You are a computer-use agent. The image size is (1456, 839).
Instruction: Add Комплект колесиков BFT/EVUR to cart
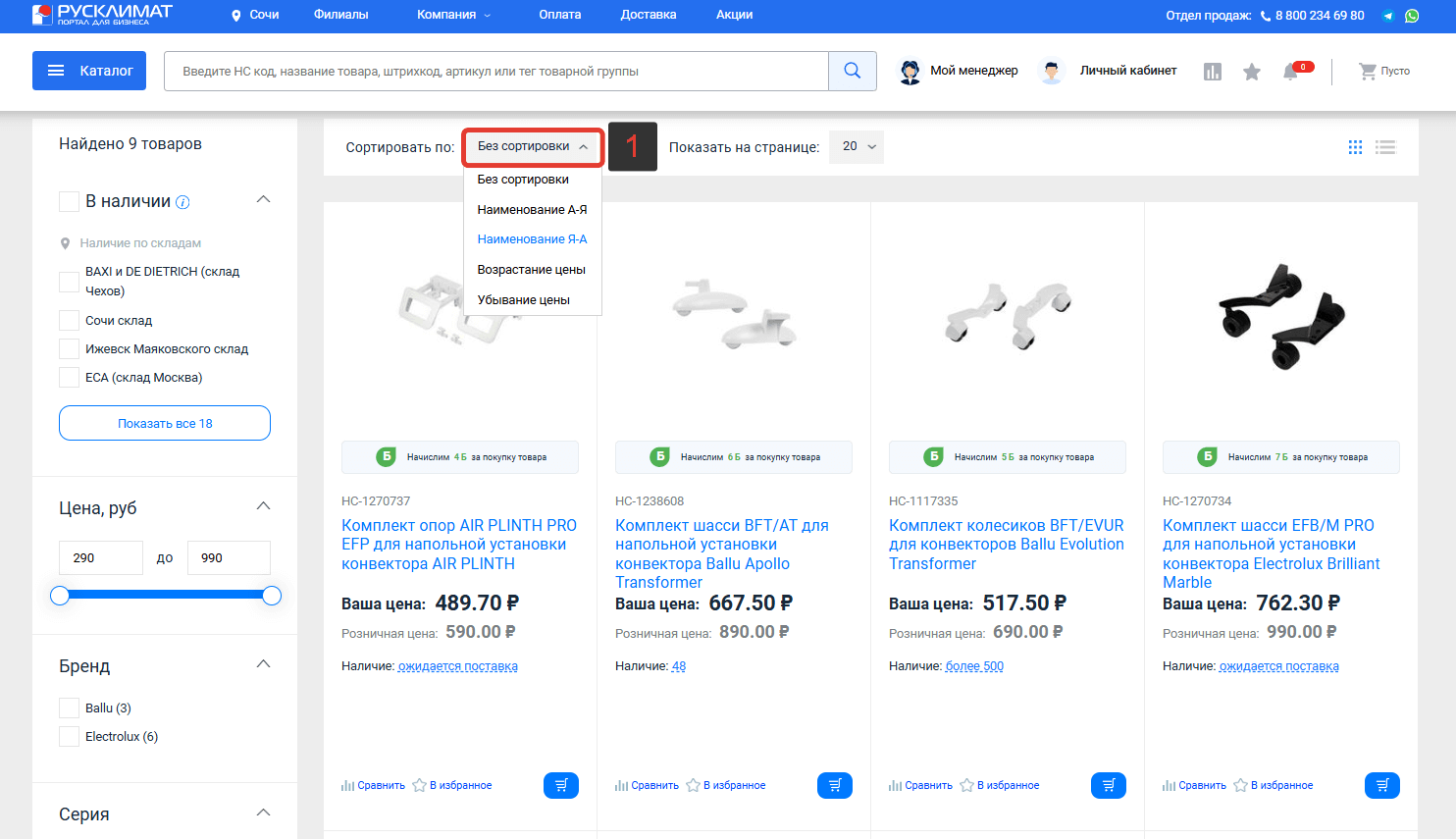pyautogui.click(x=1109, y=785)
